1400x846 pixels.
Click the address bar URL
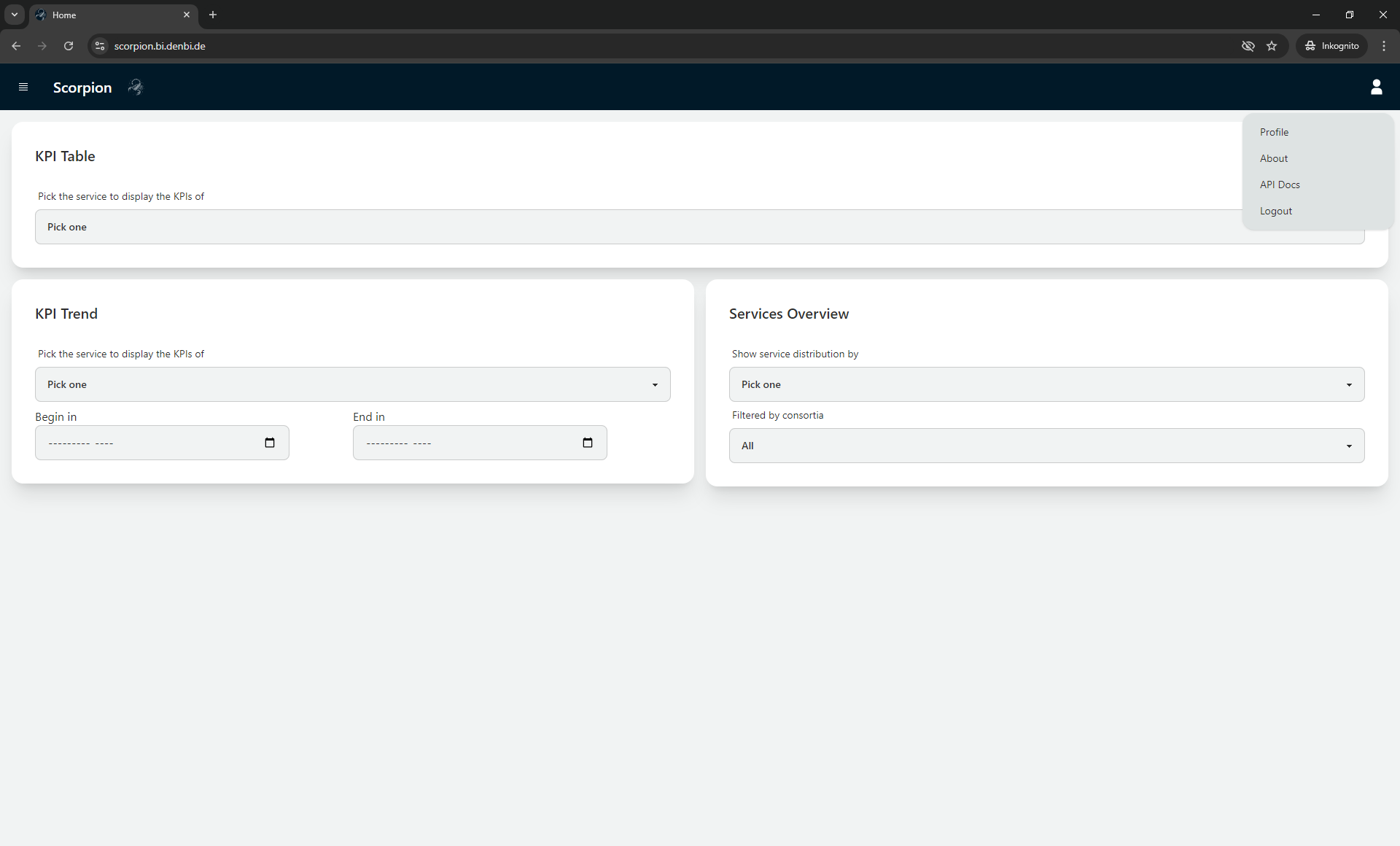coord(160,46)
